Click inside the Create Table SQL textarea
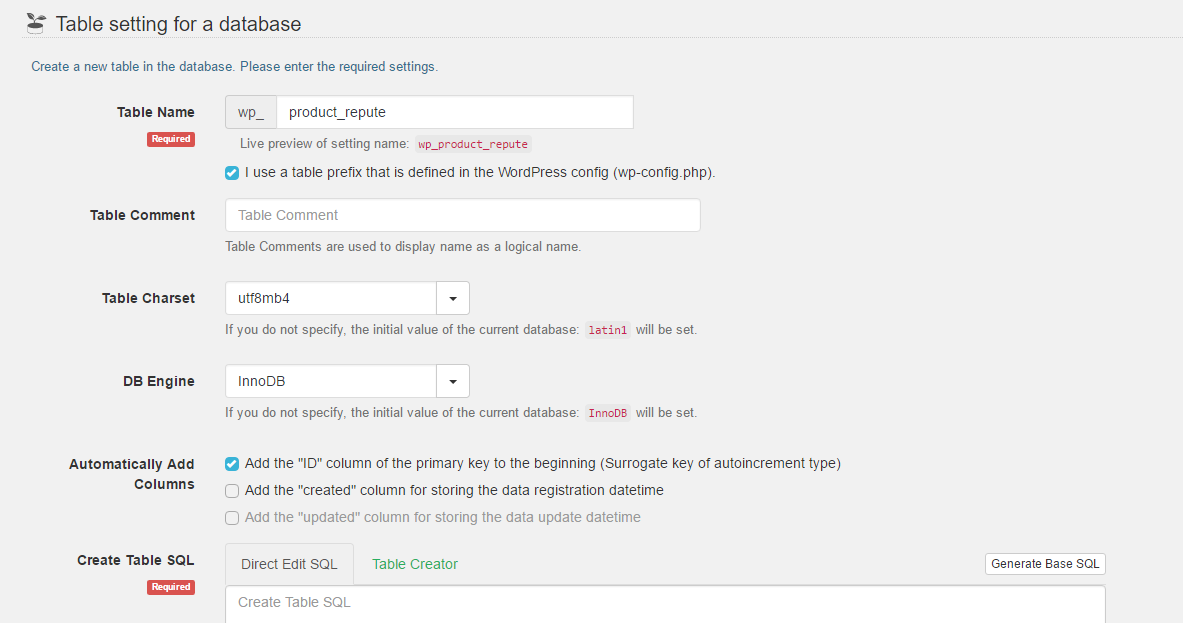Screen dimensions: 1183x623 point(665,604)
